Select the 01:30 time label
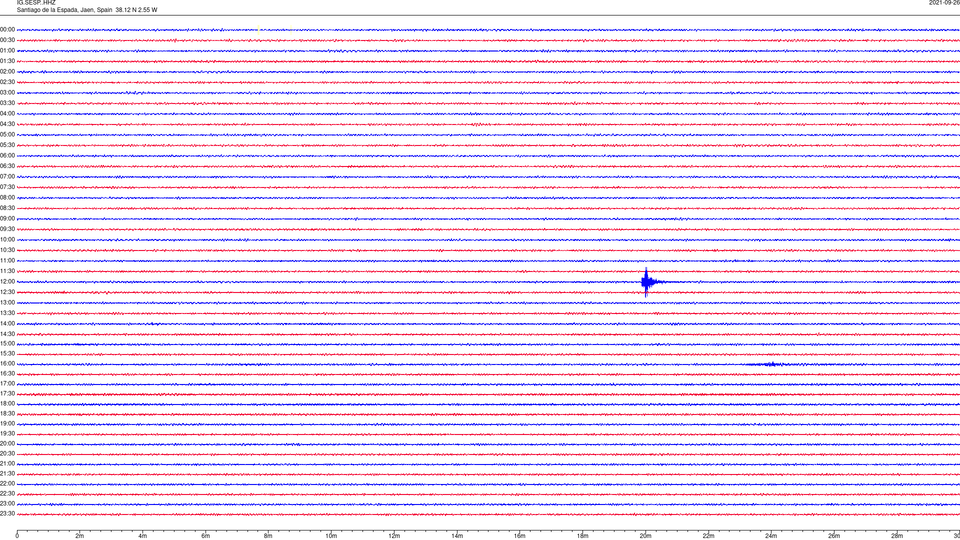The height and width of the screenshot is (540, 960). [x=7, y=61]
